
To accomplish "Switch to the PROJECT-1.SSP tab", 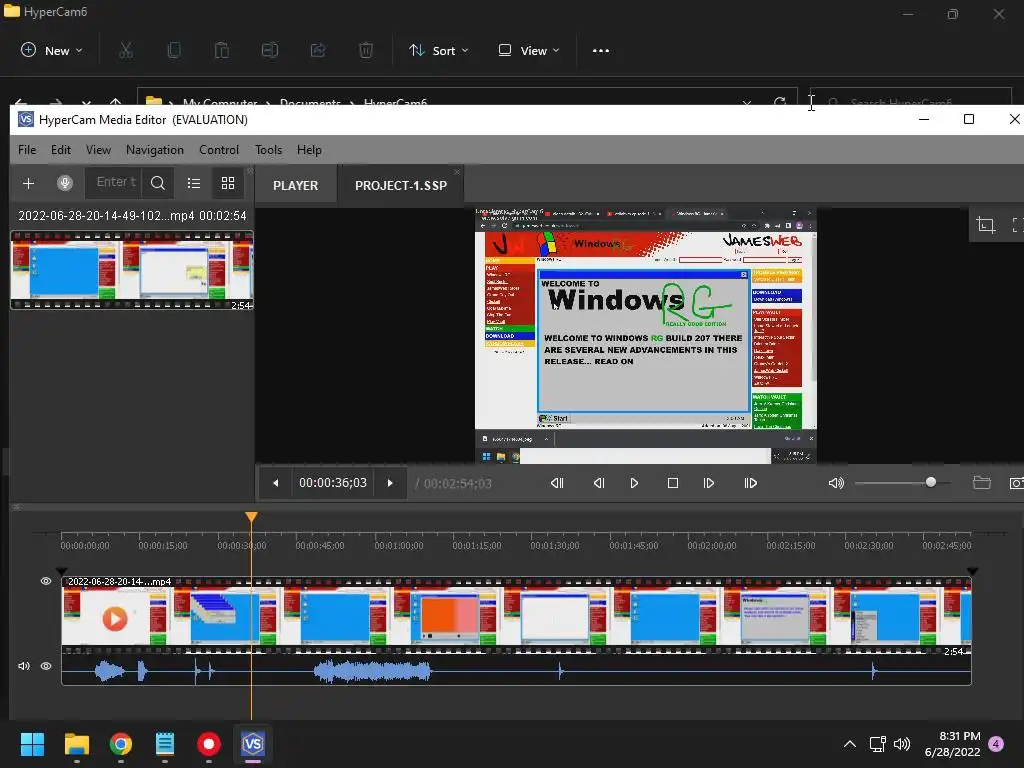I will pyautogui.click(x=400, y=185).
